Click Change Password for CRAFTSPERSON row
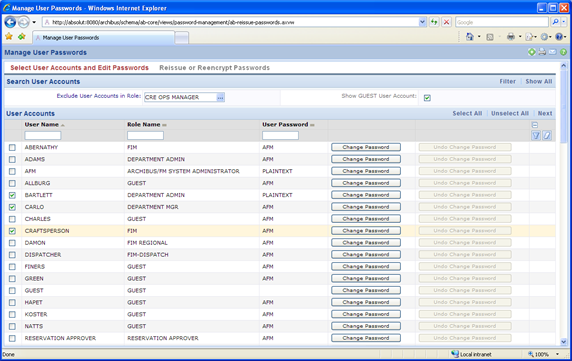 [366, 231]
